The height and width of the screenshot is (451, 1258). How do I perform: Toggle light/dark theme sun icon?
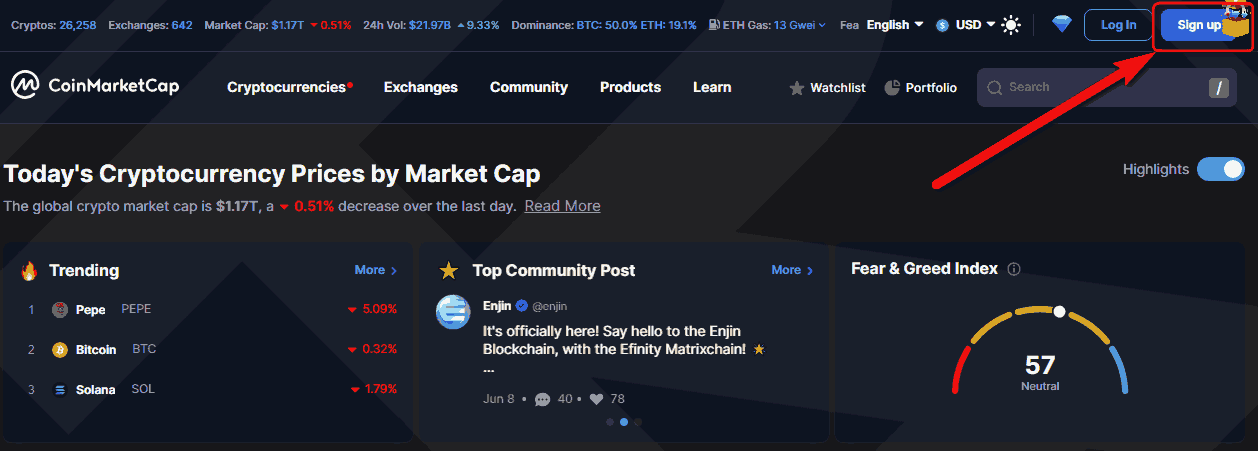[1012, 25]
